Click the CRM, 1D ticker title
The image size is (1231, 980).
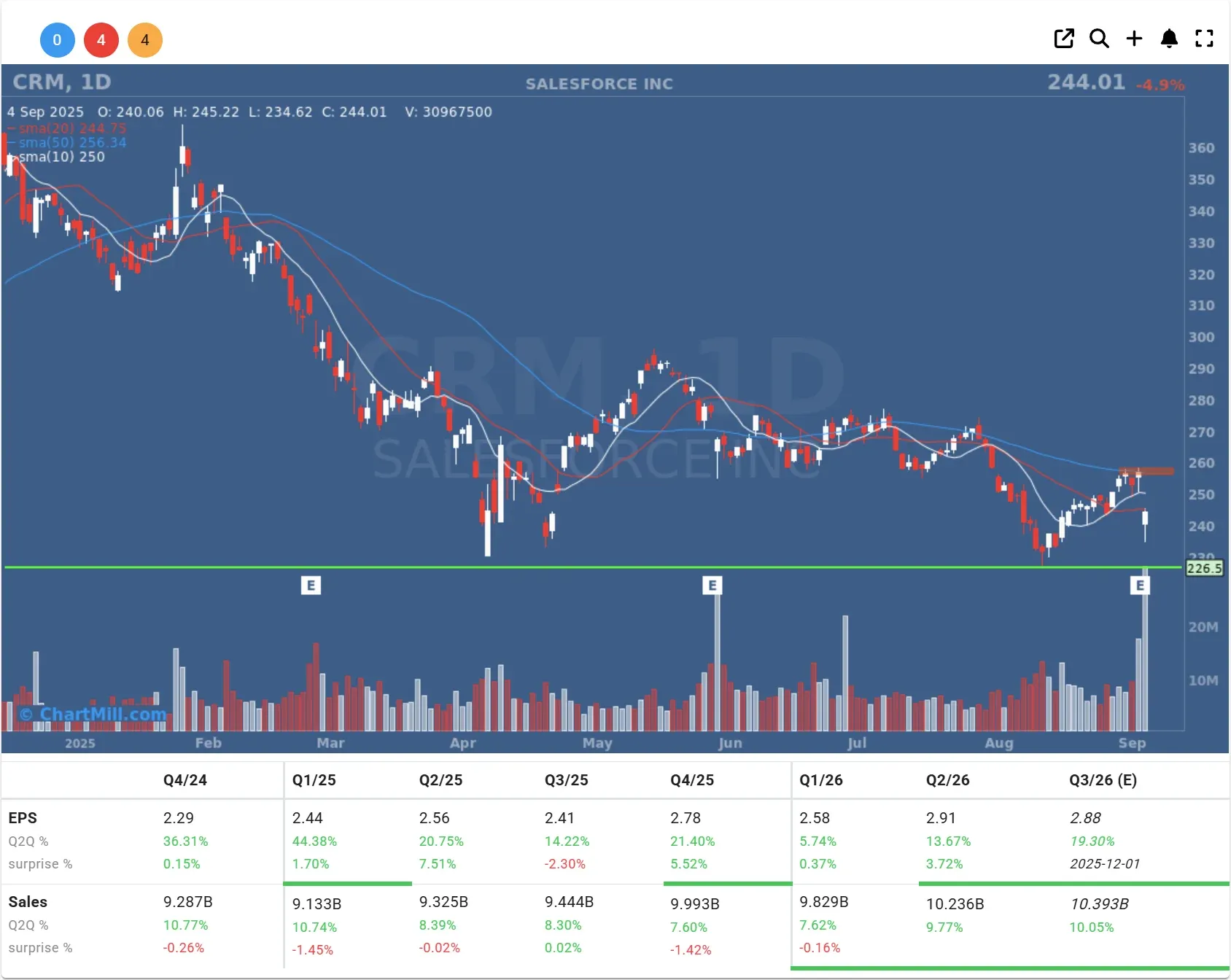pos(62,82)
